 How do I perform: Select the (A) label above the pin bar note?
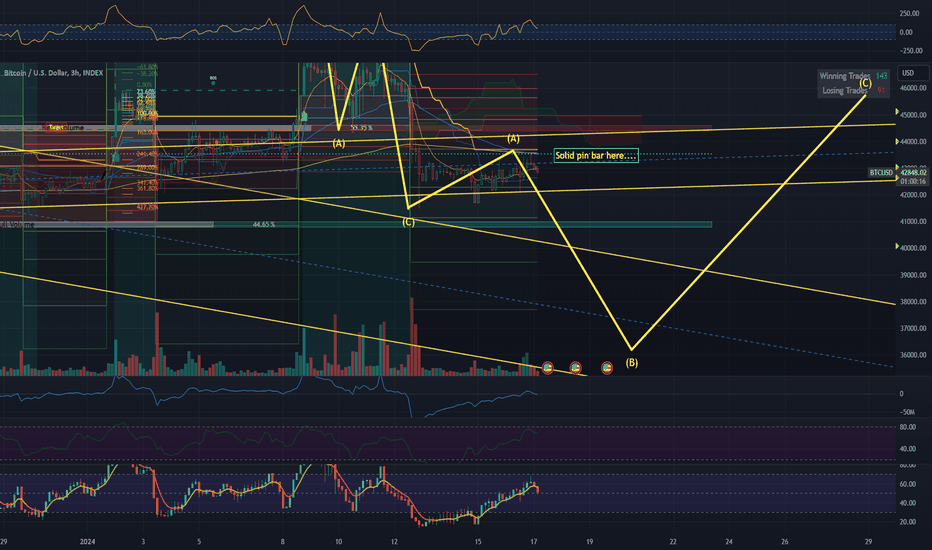(x=513, y=139)
